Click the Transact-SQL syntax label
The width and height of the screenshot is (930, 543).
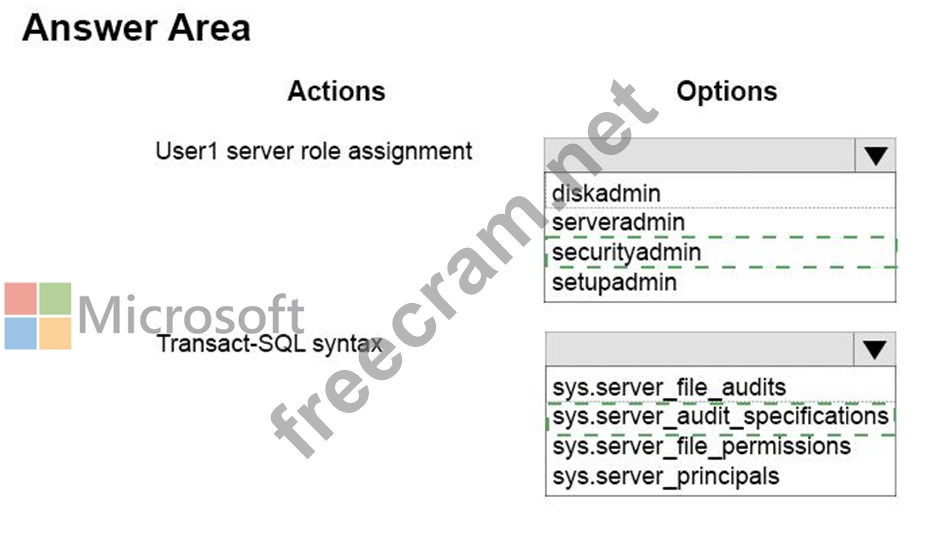[270, 344]
